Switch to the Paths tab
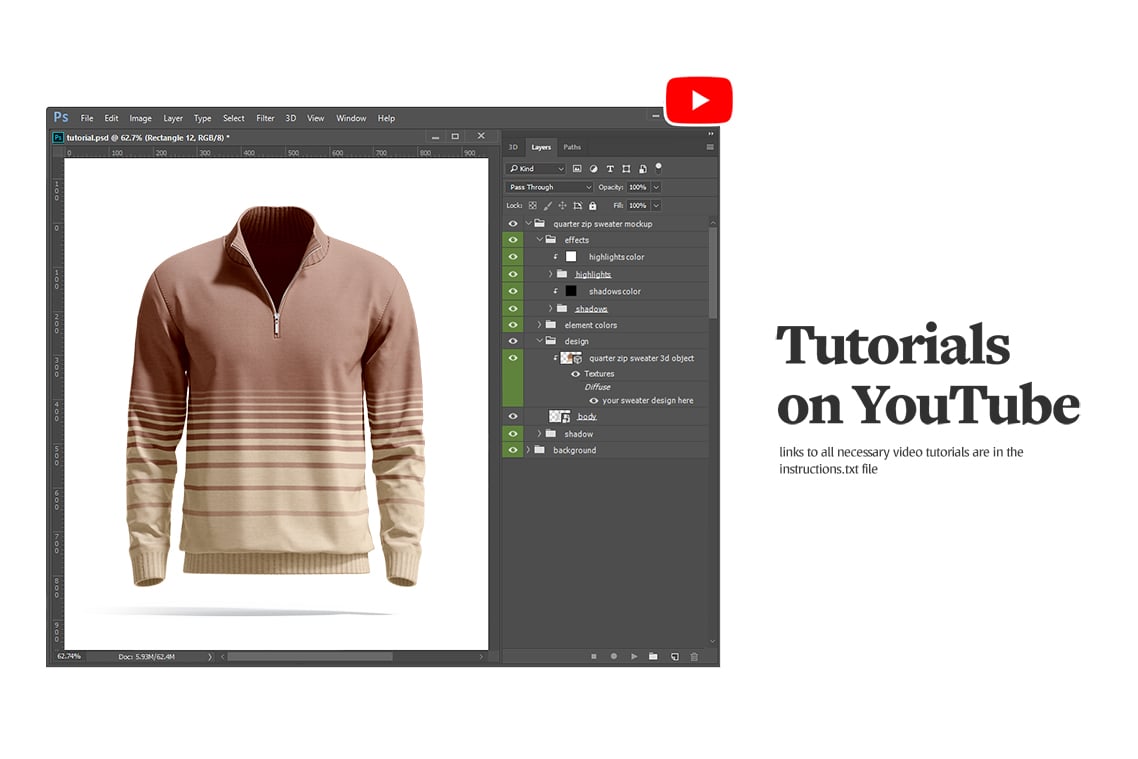This screenshot has width=1138, height=759. pyautogui.click(x=571, y=147)
